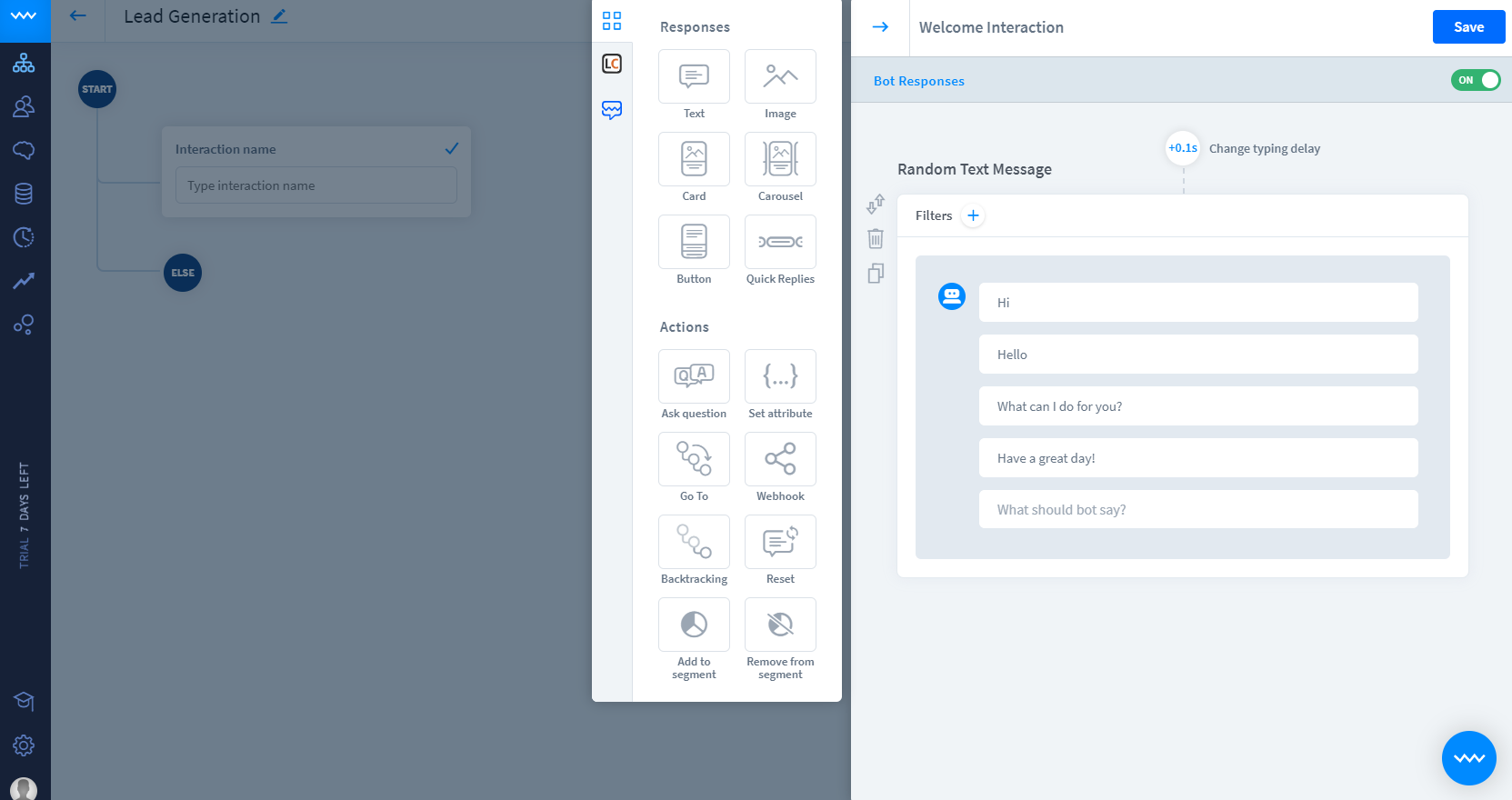Change the +0.1s typing delay
Viewport: 1512px width, 800px height.
point(1183,148)
